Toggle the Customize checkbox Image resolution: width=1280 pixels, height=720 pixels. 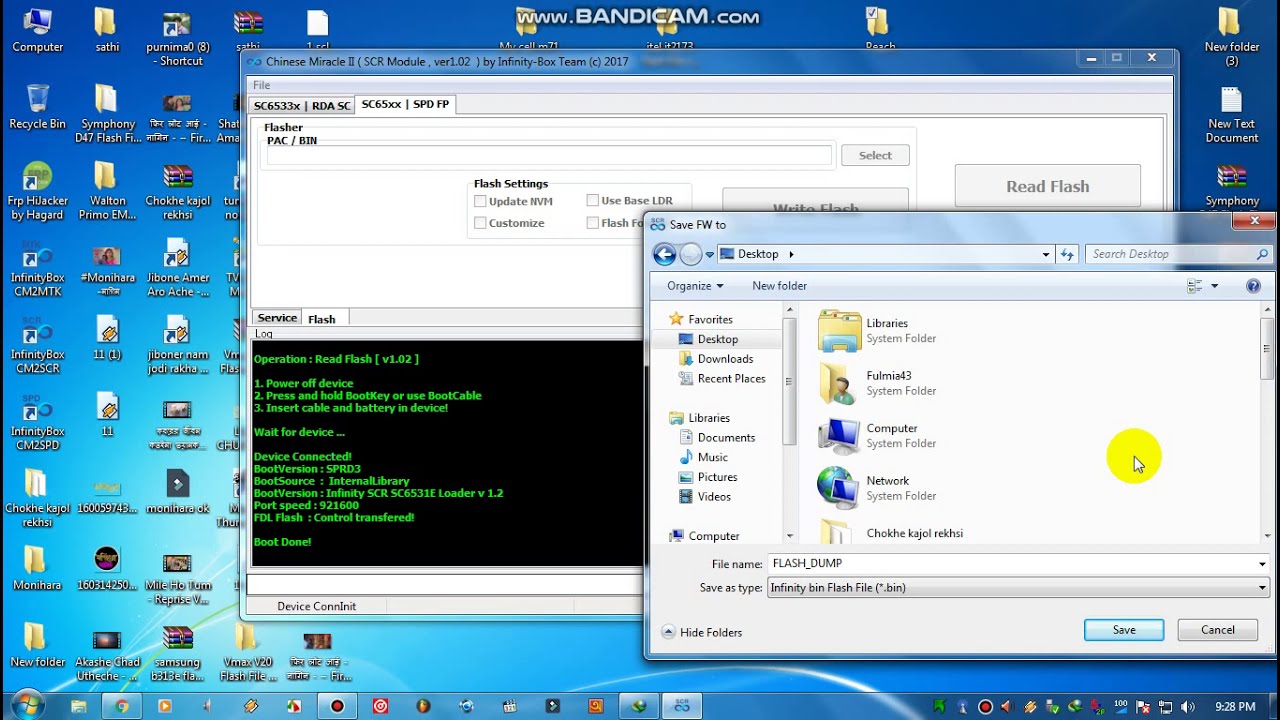coord(480,223)
